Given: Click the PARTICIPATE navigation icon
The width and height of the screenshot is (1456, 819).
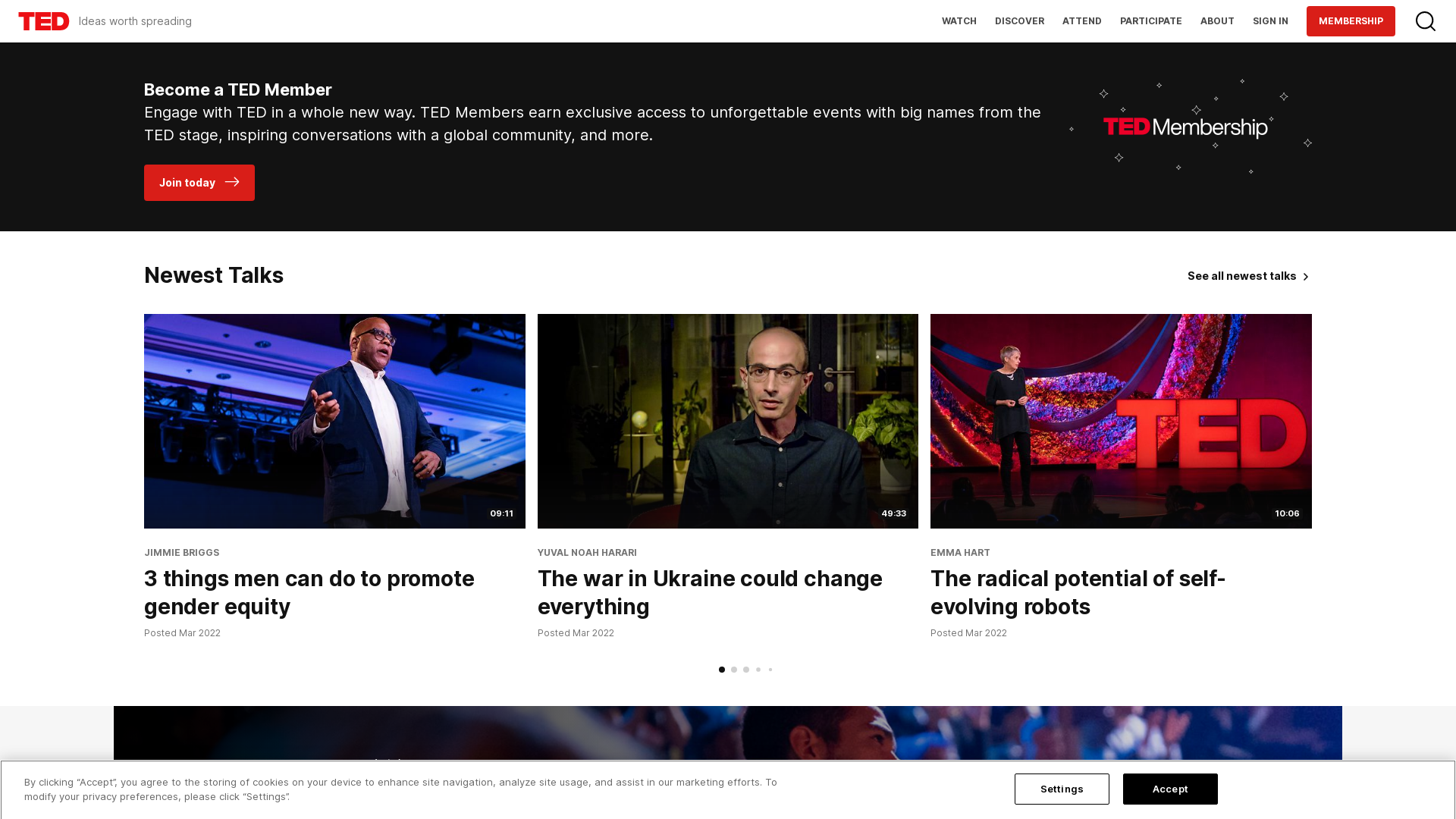Looking at the screenshot, I should [1151, 21].
